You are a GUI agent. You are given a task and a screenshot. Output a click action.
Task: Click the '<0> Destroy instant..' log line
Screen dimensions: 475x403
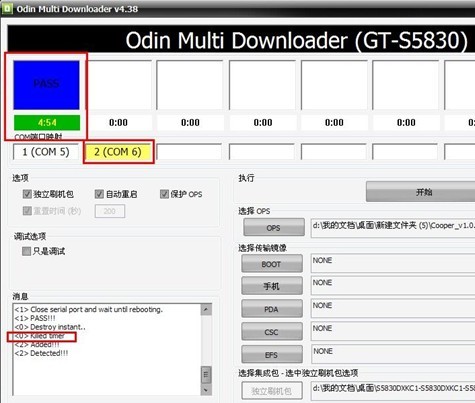click(x=50, y=327)
